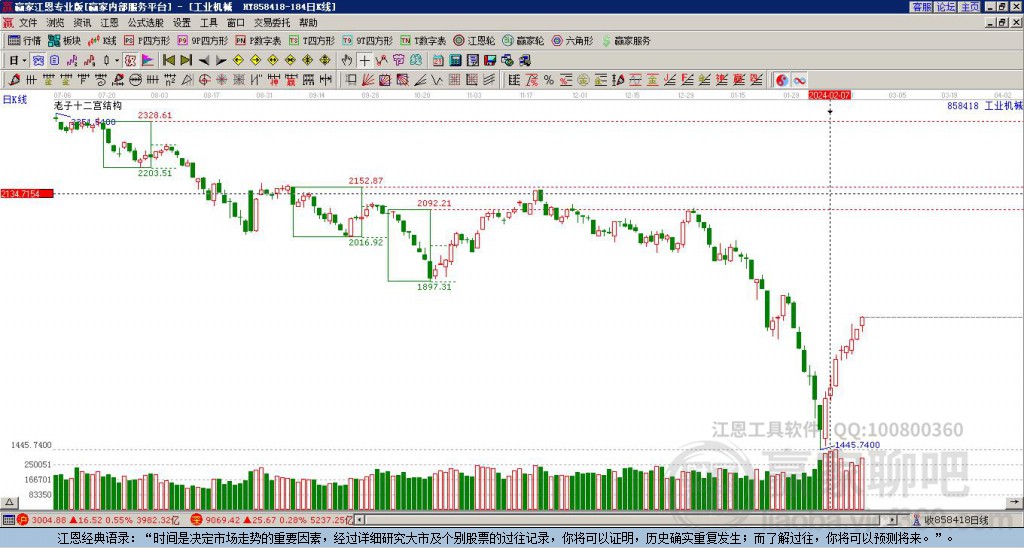Open the P四方形 tool
The height and width of the screenshot is (548, 1024).
pyautogui.click(x=147, y=40)
